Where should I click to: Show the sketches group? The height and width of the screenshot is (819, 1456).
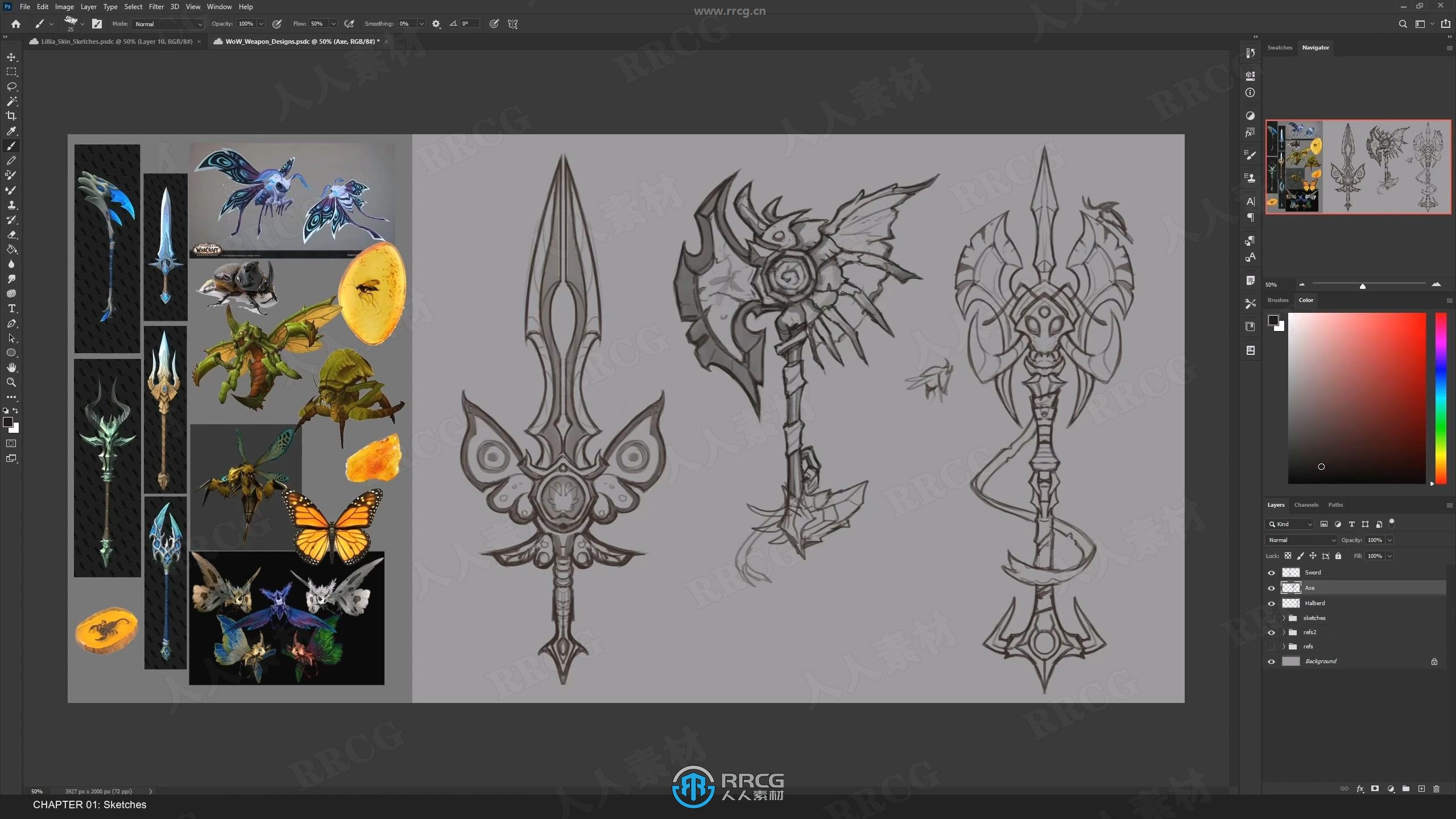[x=1272, y=618]
